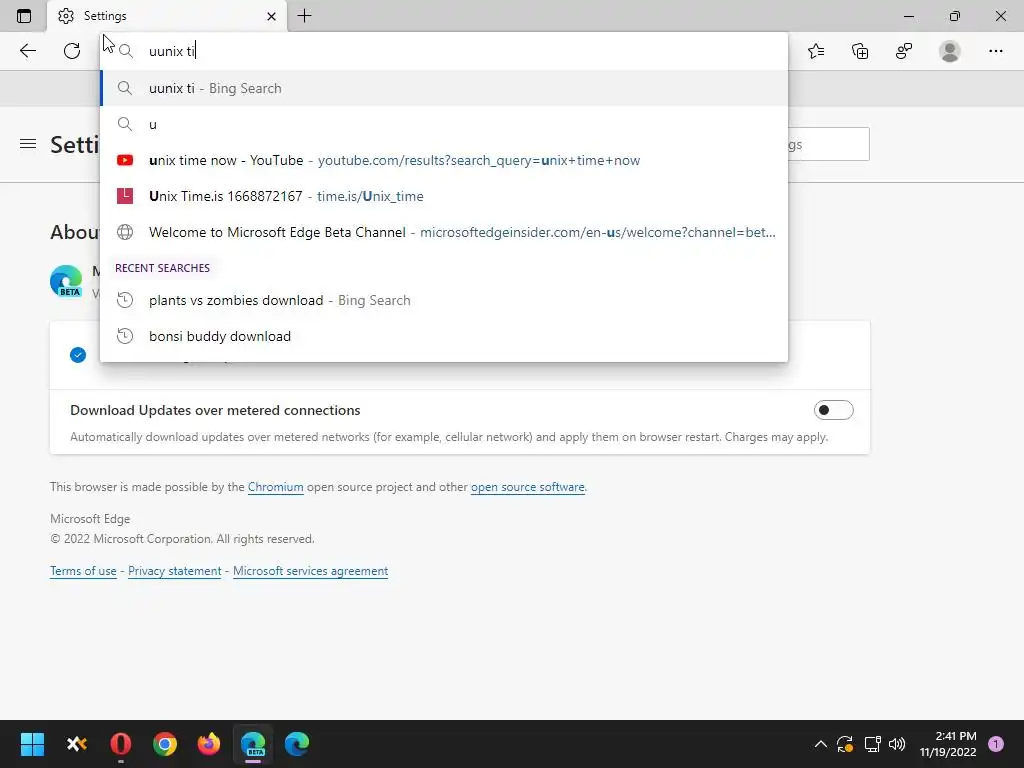Open the Favorites star icon

pos(816,51)
